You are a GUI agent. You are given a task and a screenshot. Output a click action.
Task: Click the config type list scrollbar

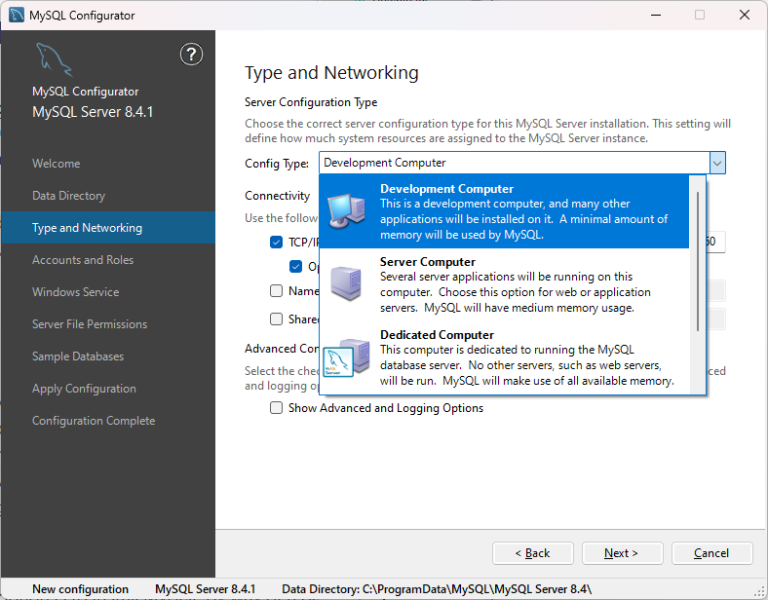point(697,262)
